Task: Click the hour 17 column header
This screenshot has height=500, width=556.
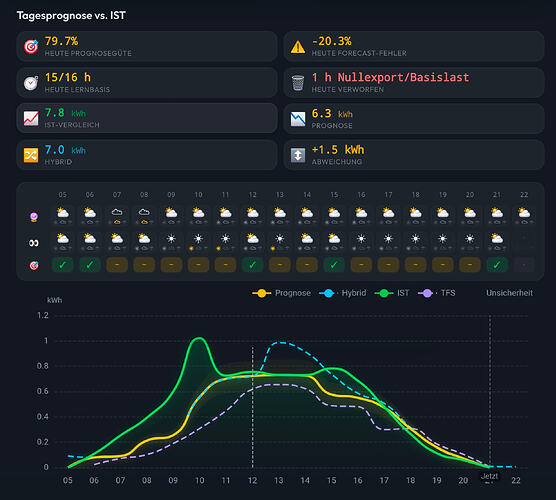Action: [x=388, y=195]
